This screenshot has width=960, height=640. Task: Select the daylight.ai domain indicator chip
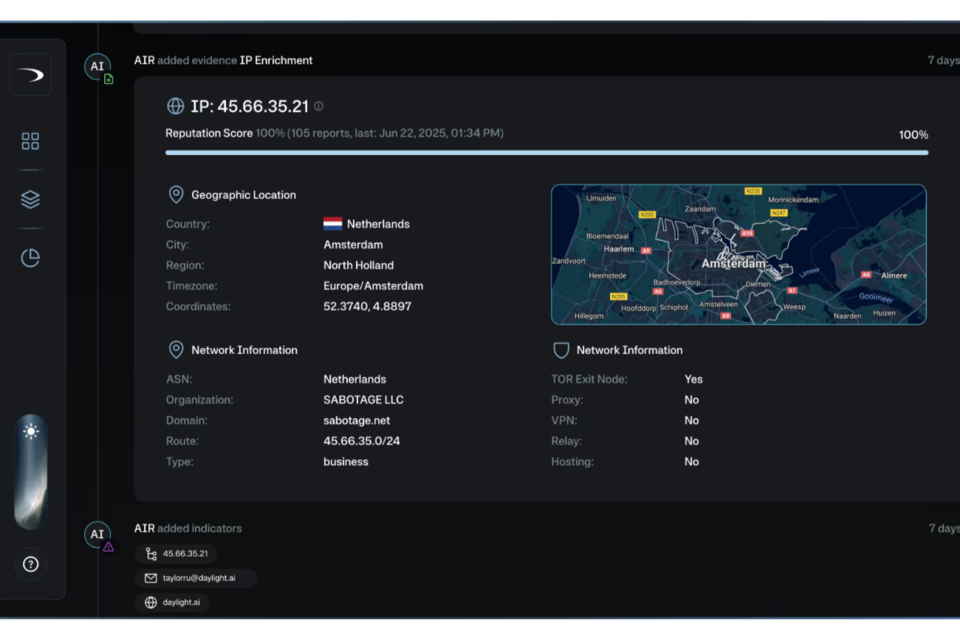[x=172, y=603]
